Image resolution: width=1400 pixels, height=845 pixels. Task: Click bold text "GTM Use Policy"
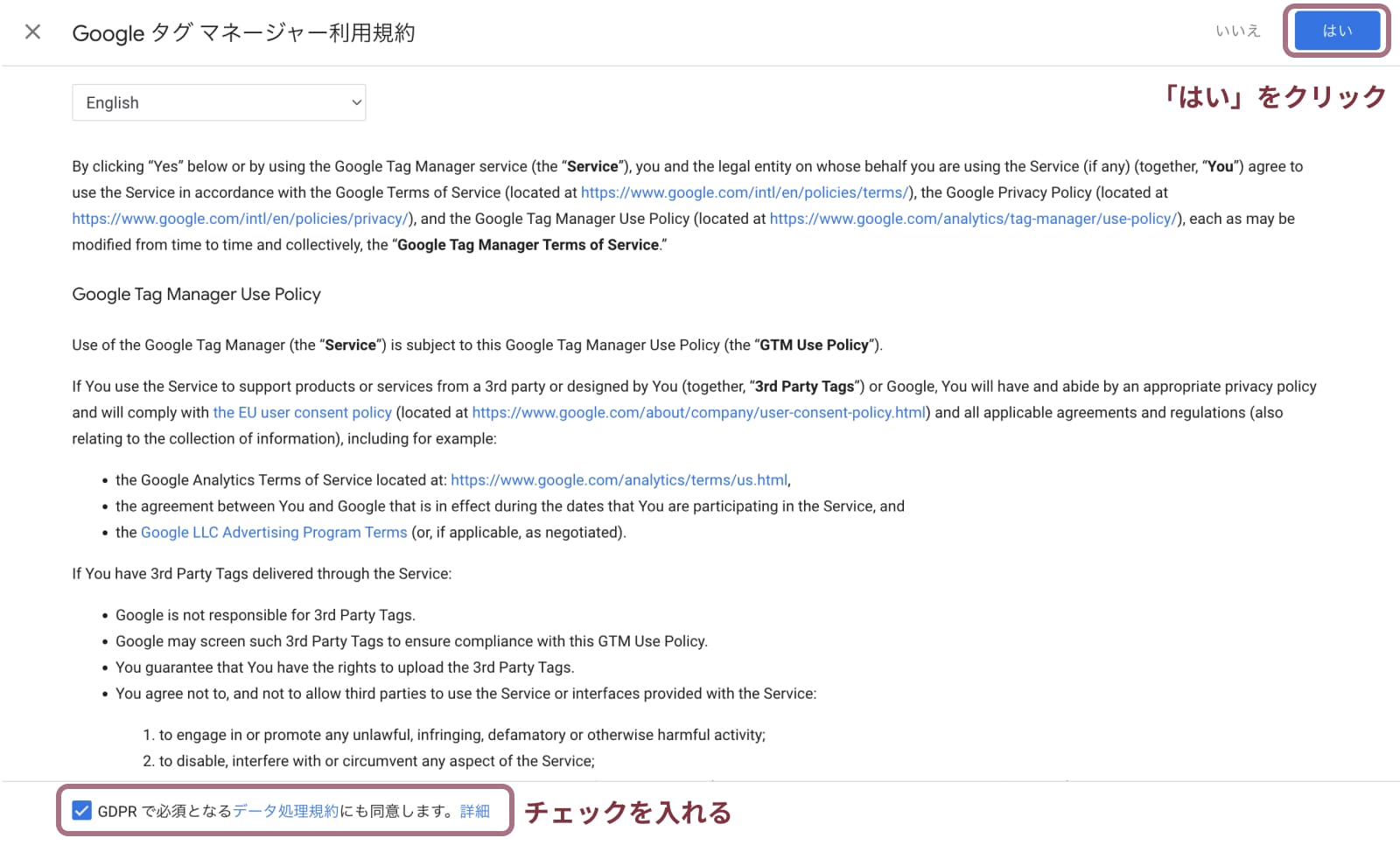click(814, 345)
